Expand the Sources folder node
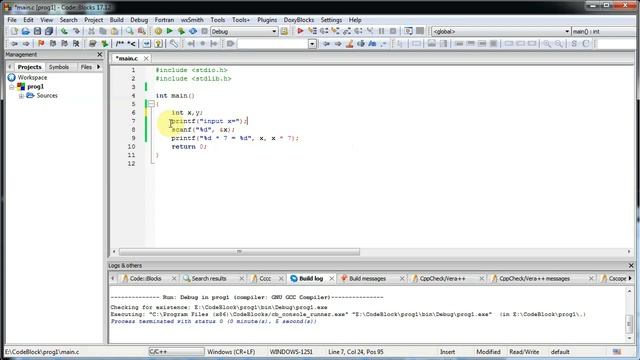The height and width of the screenshot is (360, 640). coord(21,96)
